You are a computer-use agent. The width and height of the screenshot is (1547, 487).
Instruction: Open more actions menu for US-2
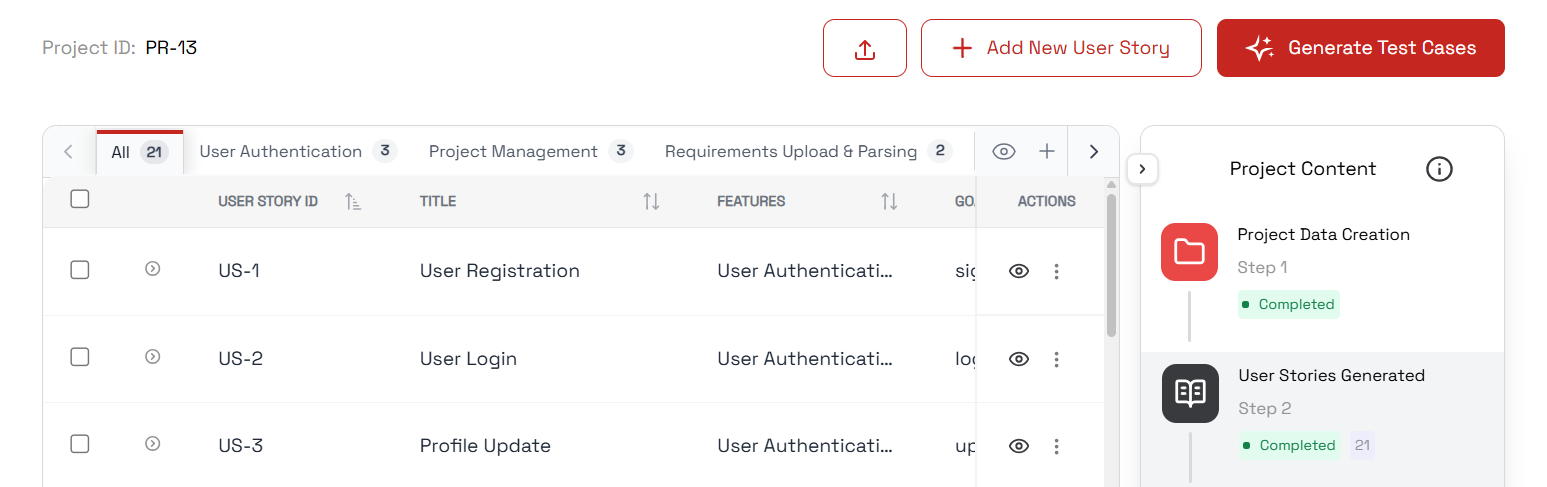(1057, 359)
